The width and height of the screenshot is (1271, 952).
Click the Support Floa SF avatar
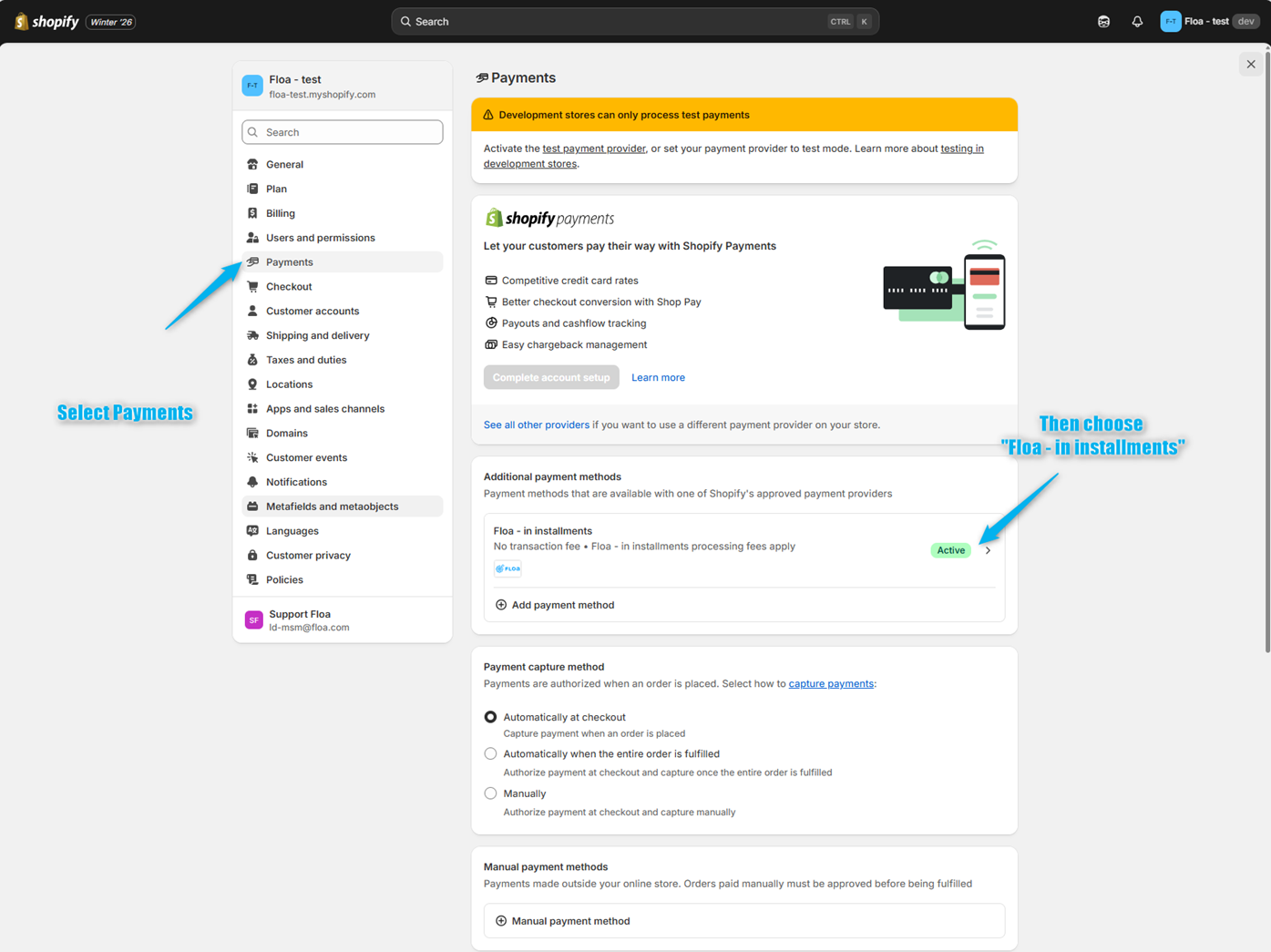pos(253,620)
